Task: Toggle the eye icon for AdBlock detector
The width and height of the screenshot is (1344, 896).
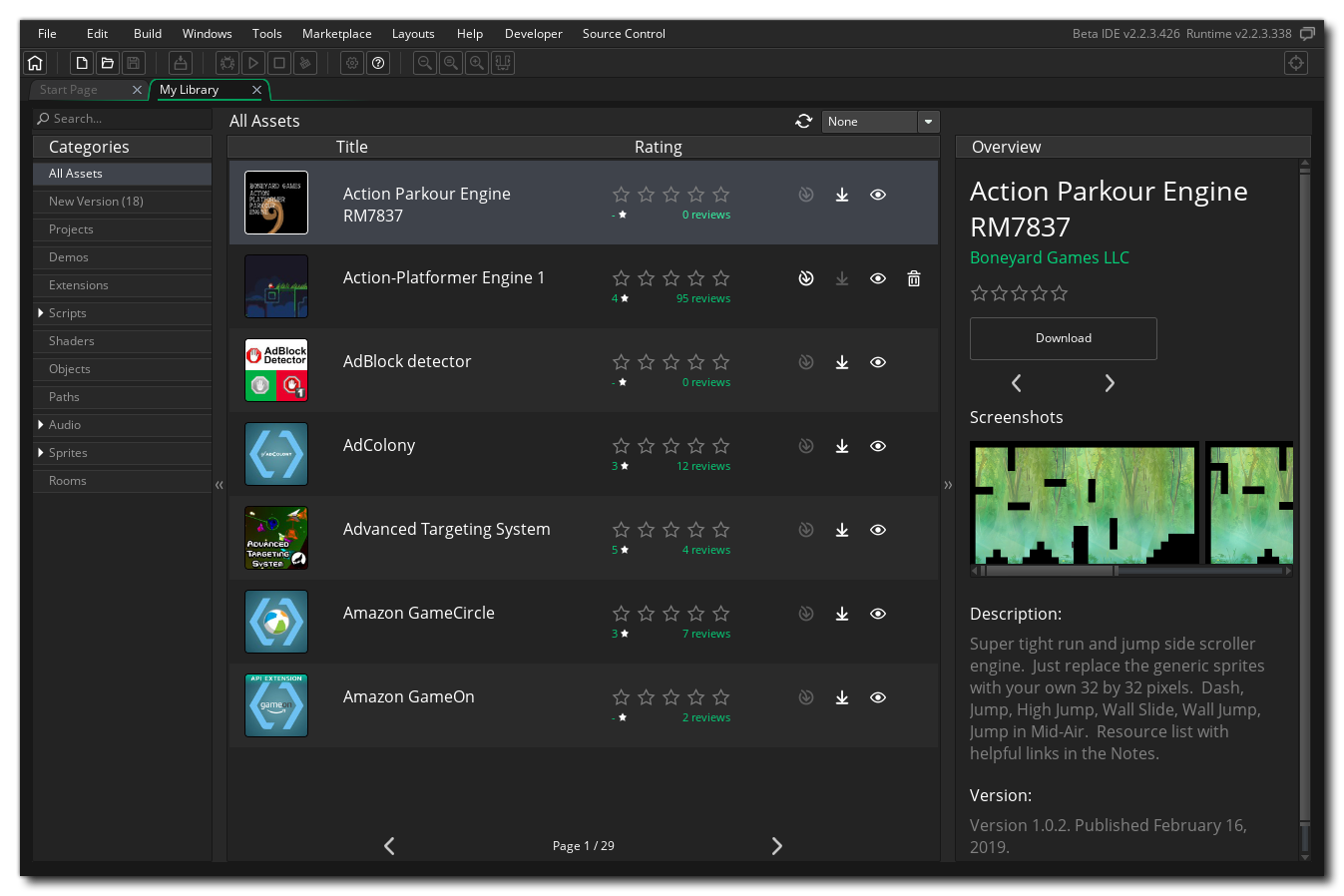Action: click(878, 362)
